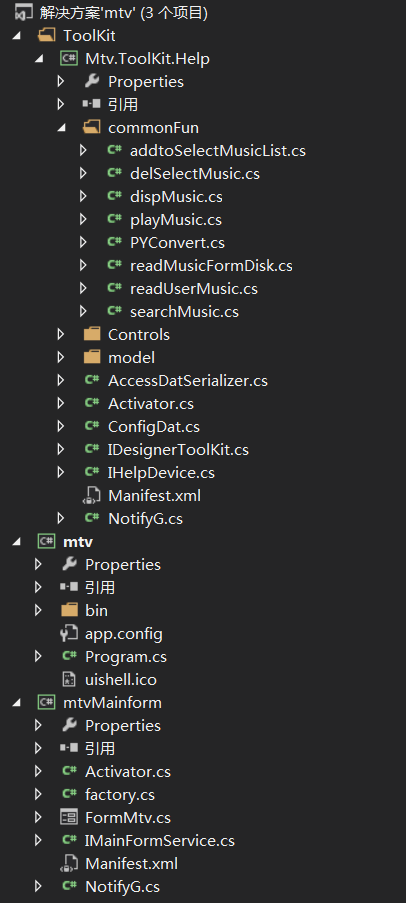Click the FormMtv.cs form icon
This screenshot has width=406, height=903.
pyautogui.click(x=69, y=817)
